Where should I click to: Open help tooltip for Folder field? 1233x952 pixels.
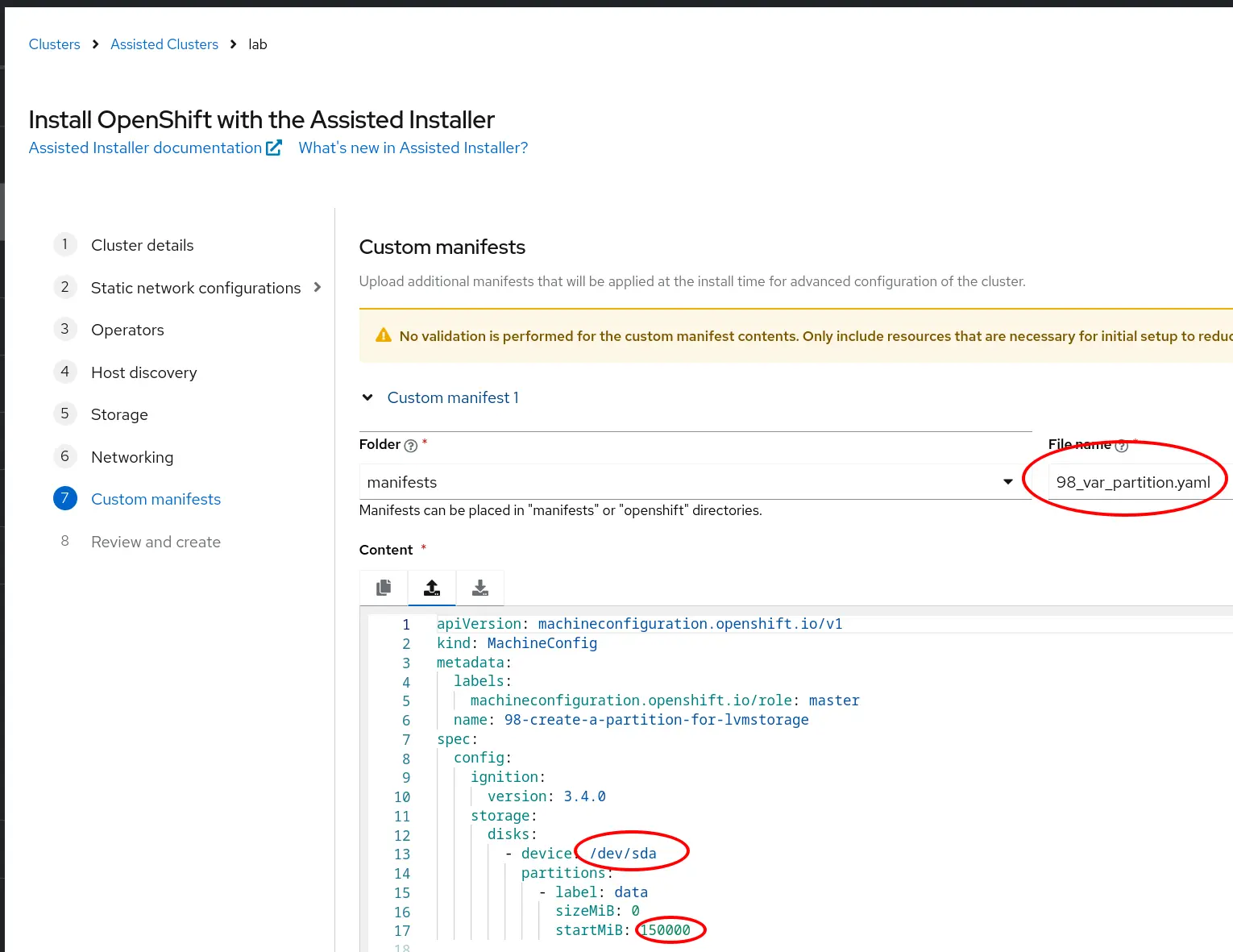pos(411,446)
